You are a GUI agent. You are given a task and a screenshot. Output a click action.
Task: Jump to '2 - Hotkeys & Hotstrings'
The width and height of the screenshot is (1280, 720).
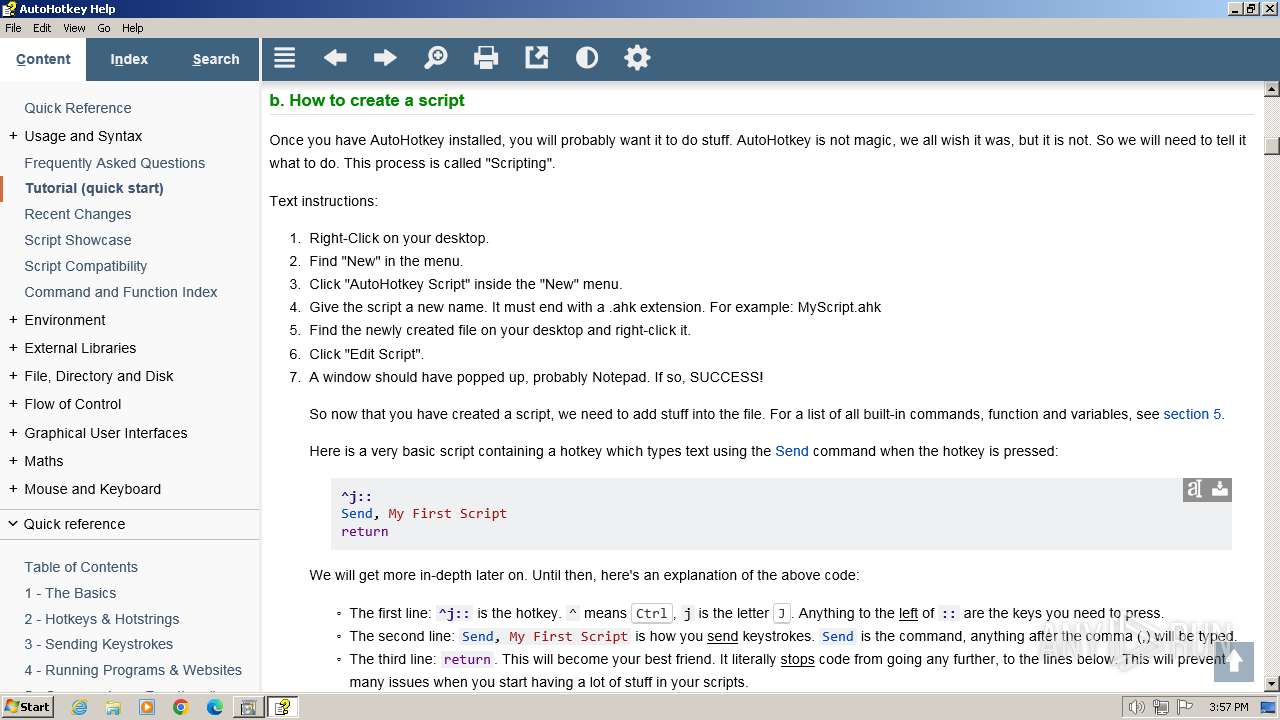(x=102, y=619)
